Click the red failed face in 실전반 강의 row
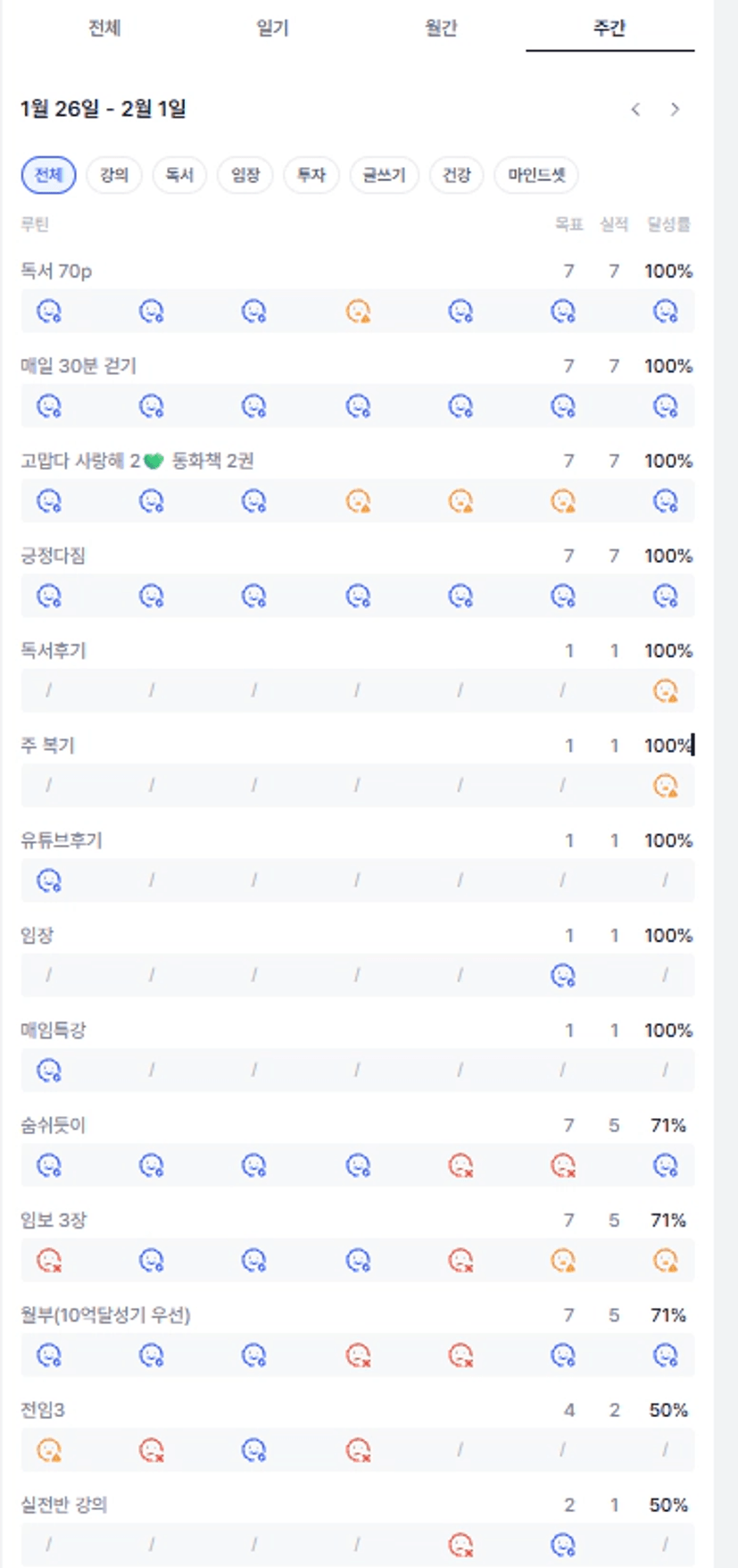The image size is (738, 1568). pyautogui.click(x=460, y=1545)
